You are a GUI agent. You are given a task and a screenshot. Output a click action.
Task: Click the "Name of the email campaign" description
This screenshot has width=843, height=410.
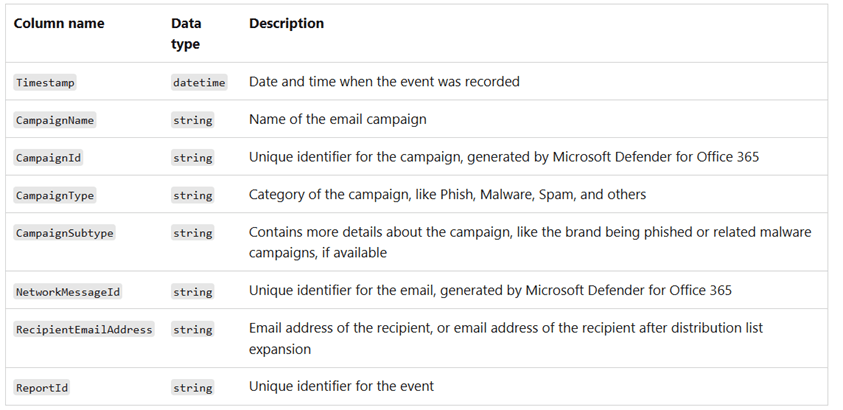[x=337, y=120]
